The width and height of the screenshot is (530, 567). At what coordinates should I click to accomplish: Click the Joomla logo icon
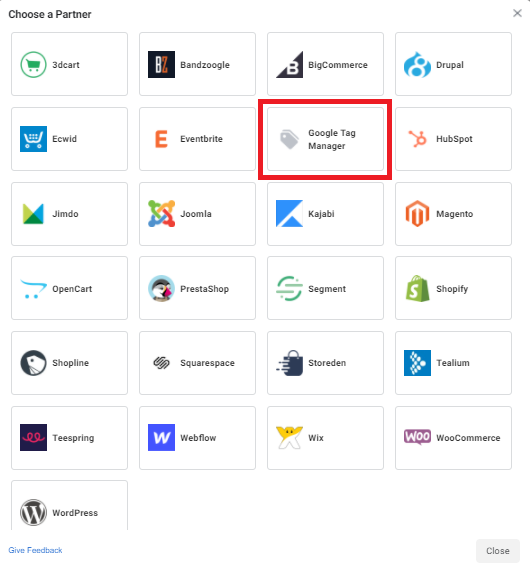[161, 214]
